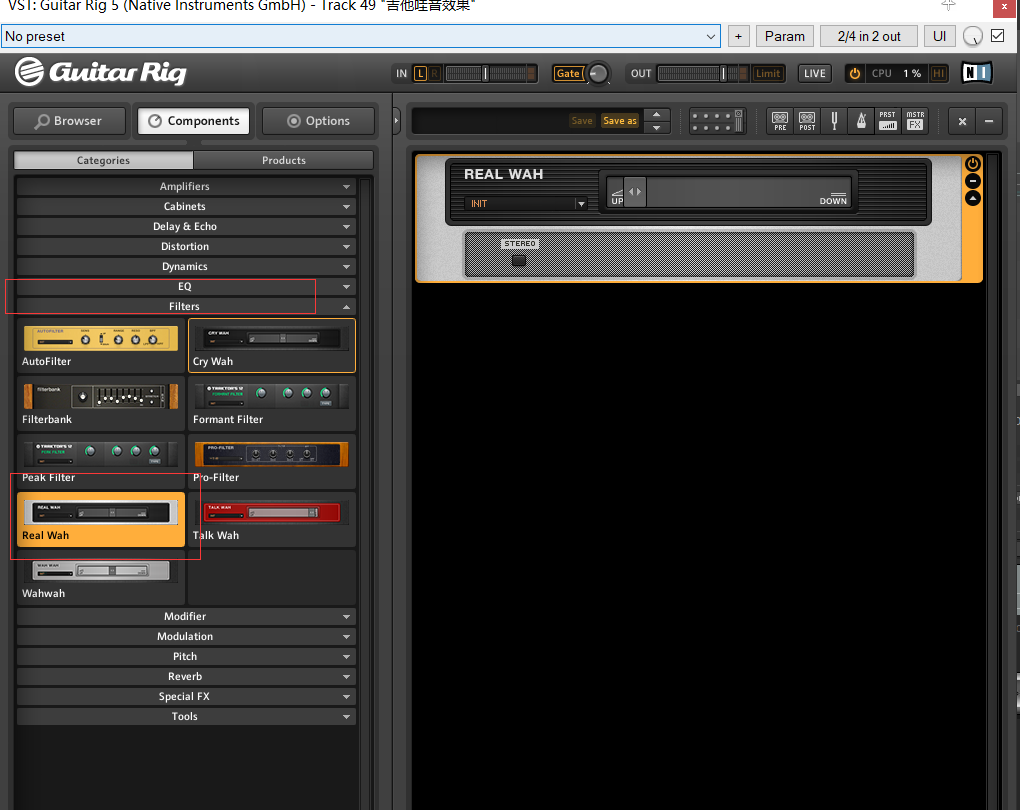Show the metronome tool
Screen dimensions: 1020x810
861,121
